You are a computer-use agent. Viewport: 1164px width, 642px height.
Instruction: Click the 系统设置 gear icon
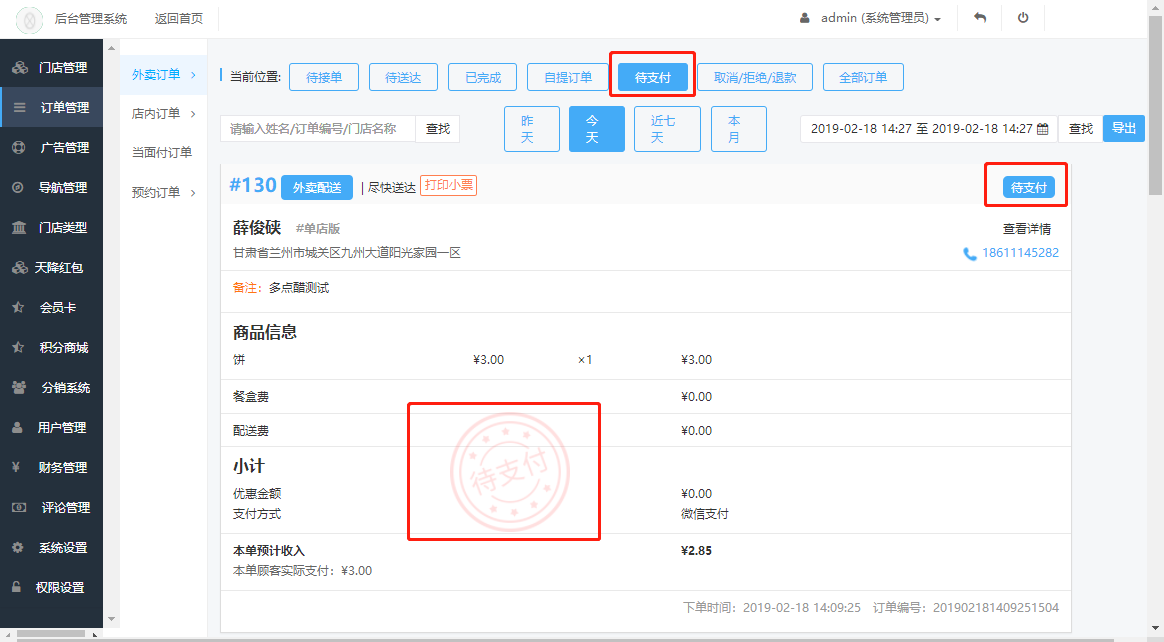click(x=18, y=548)
